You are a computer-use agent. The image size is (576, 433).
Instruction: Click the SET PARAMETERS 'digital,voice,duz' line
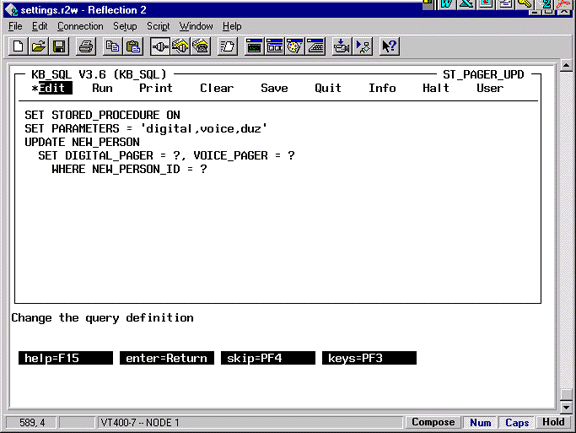(146, 129)
